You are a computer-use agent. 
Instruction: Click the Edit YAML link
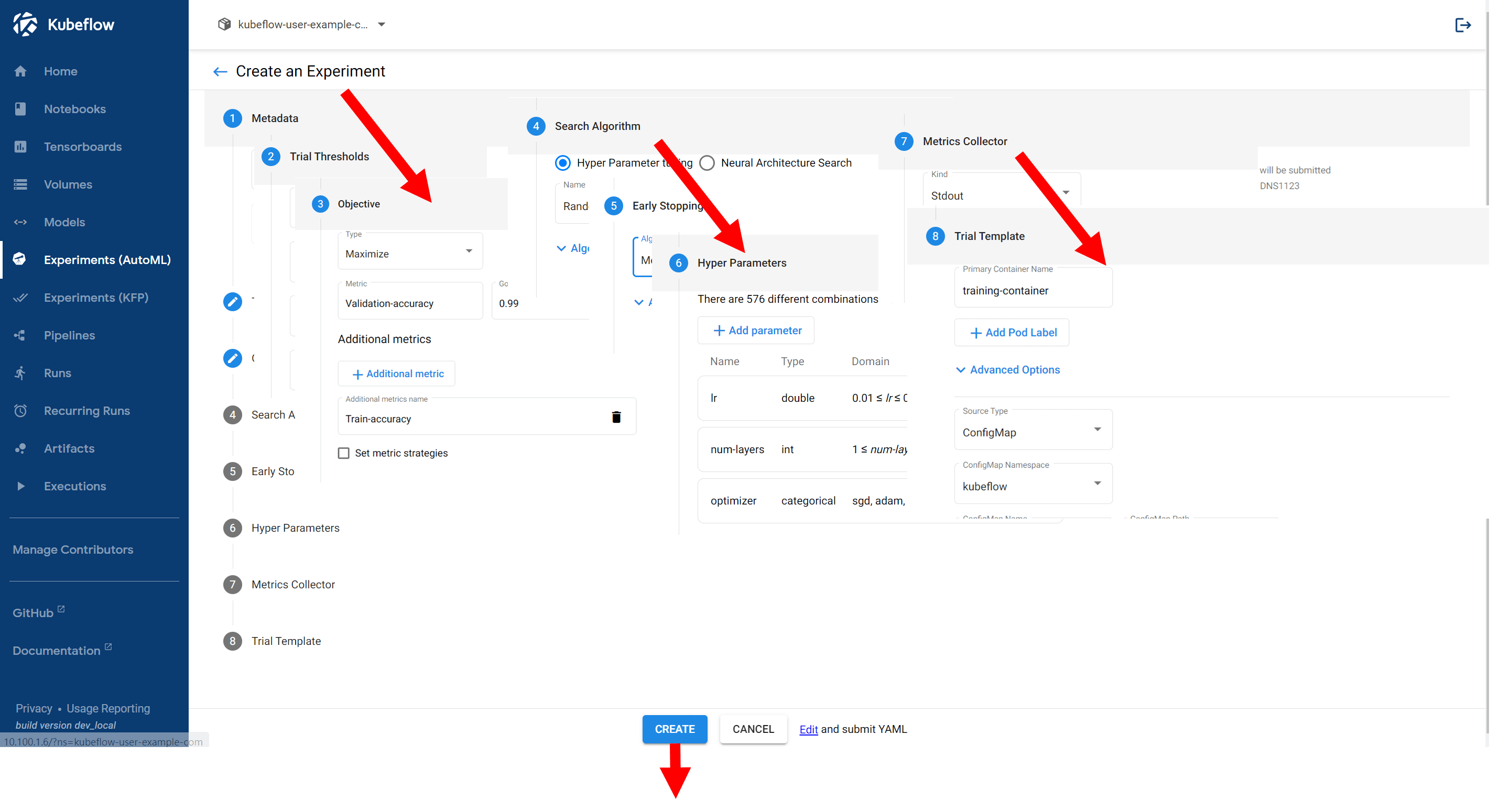coord(808,729)
